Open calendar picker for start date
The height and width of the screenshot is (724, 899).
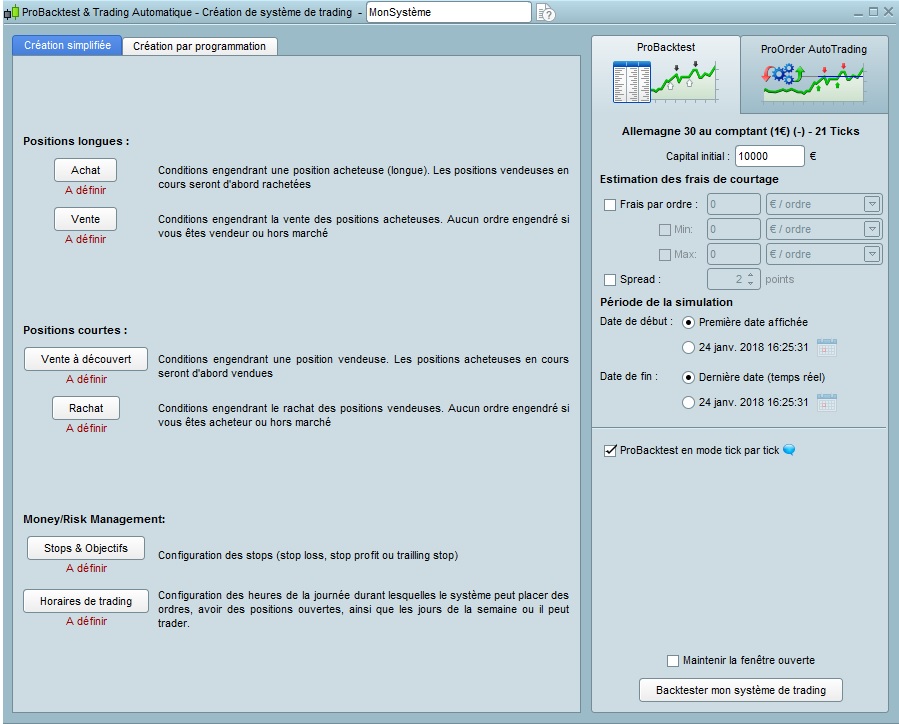click(x=827, y=347)
